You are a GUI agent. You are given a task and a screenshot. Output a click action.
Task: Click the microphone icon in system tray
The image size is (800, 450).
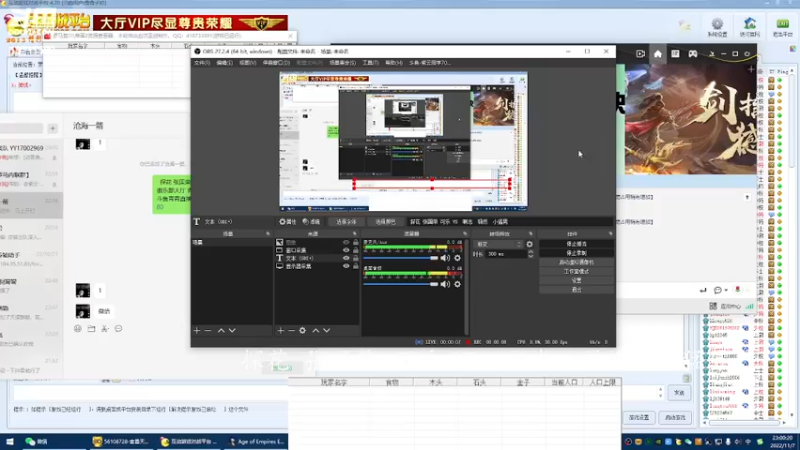(728, 442)
